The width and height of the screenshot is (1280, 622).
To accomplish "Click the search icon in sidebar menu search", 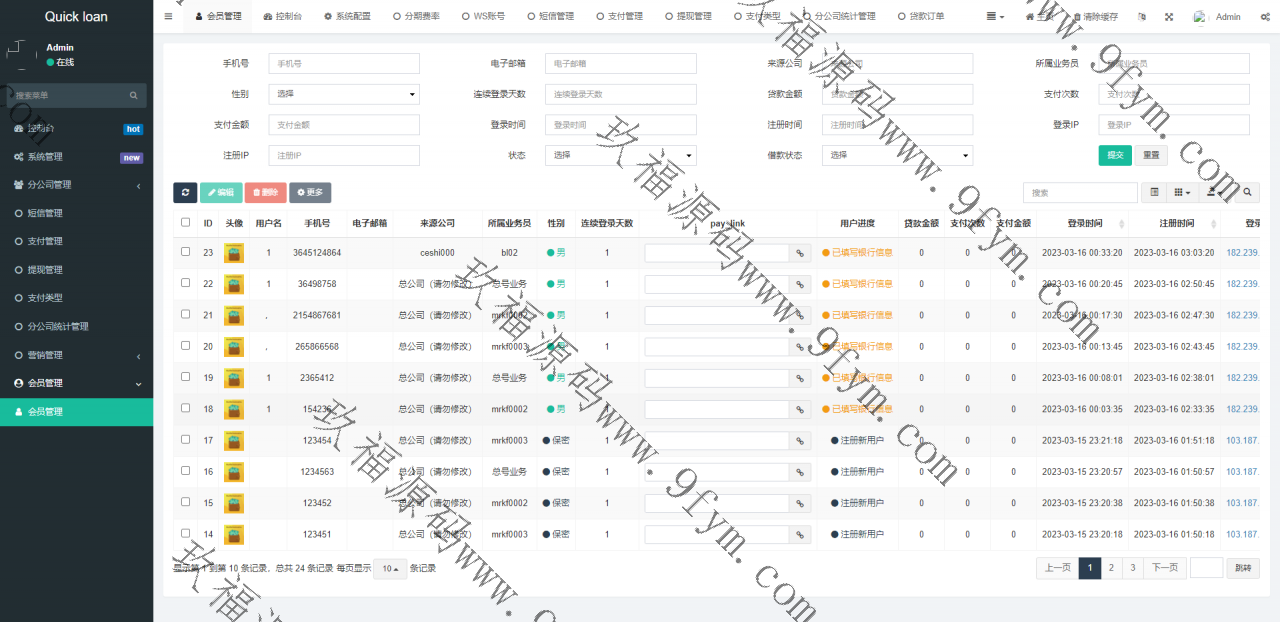I will [x=134, y=96].
